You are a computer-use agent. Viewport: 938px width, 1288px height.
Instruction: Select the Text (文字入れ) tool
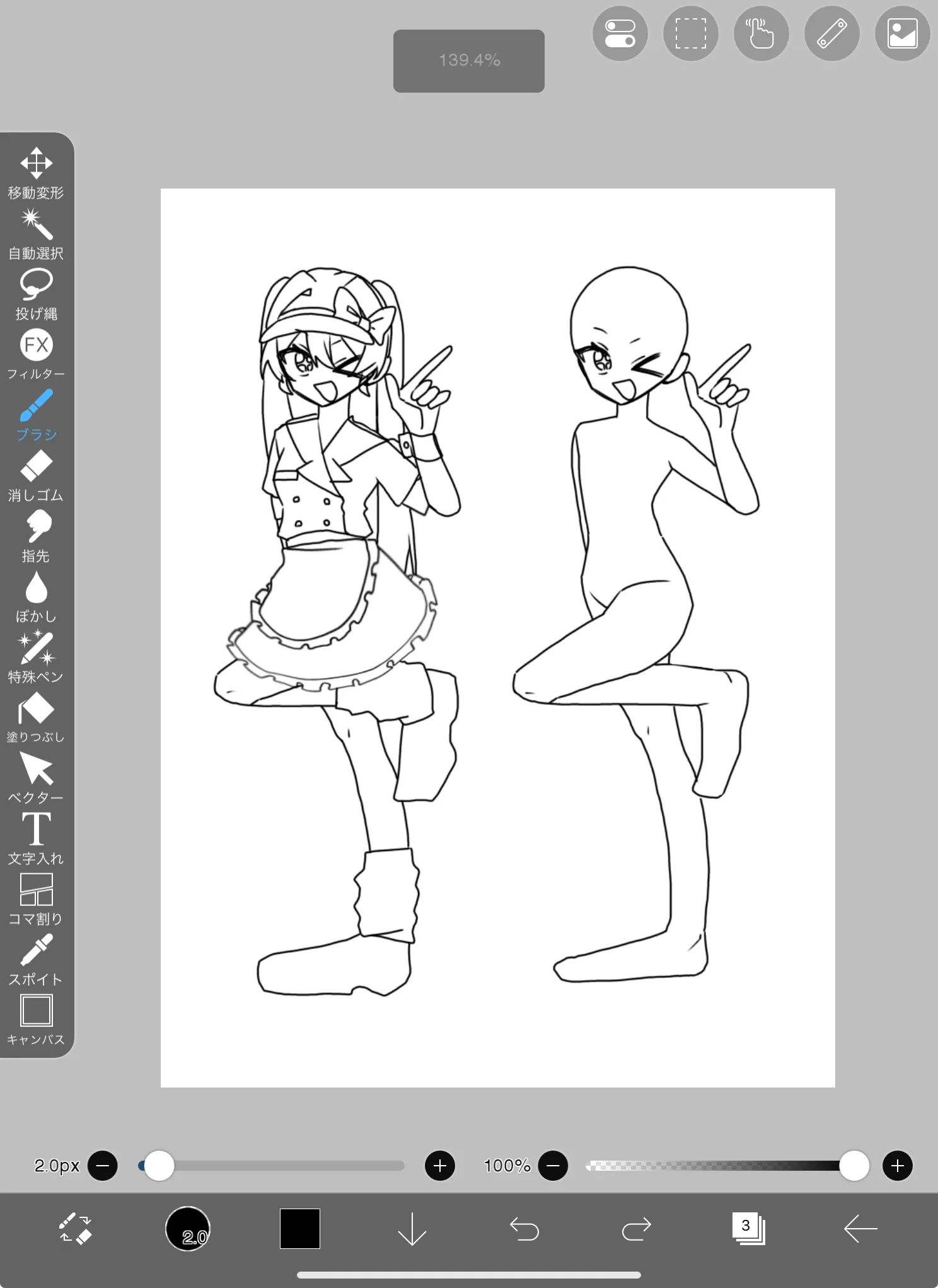(x=36, y=838)
